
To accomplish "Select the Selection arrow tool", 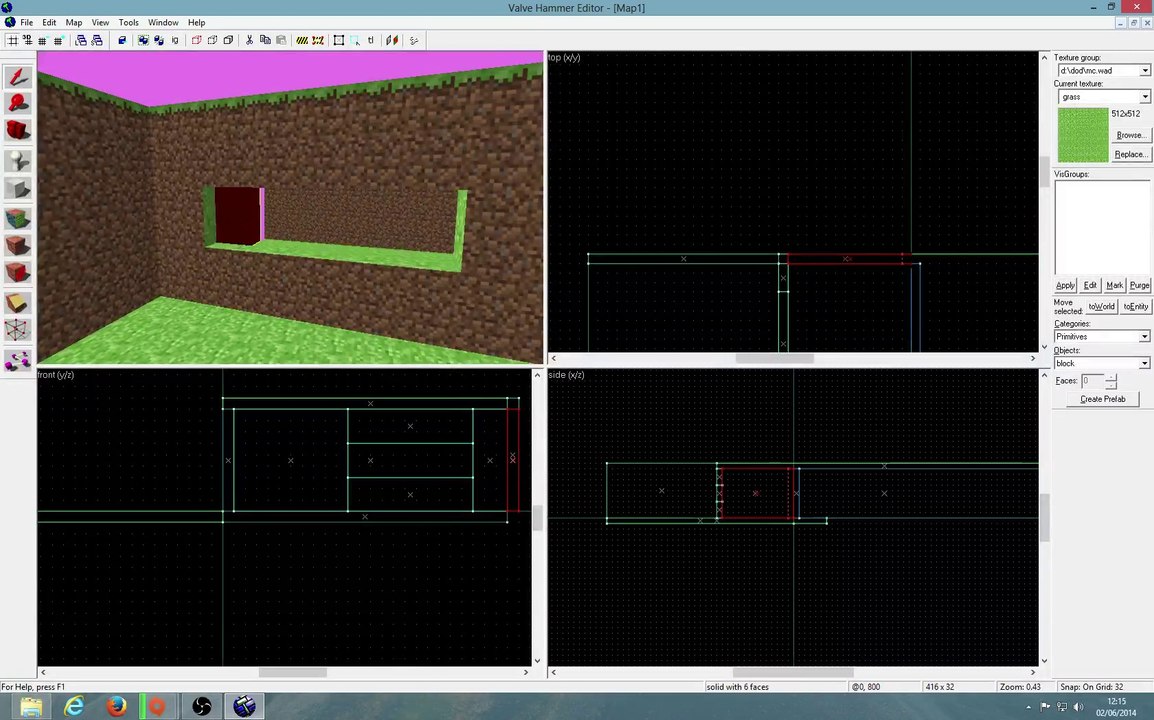I will 18,77.
